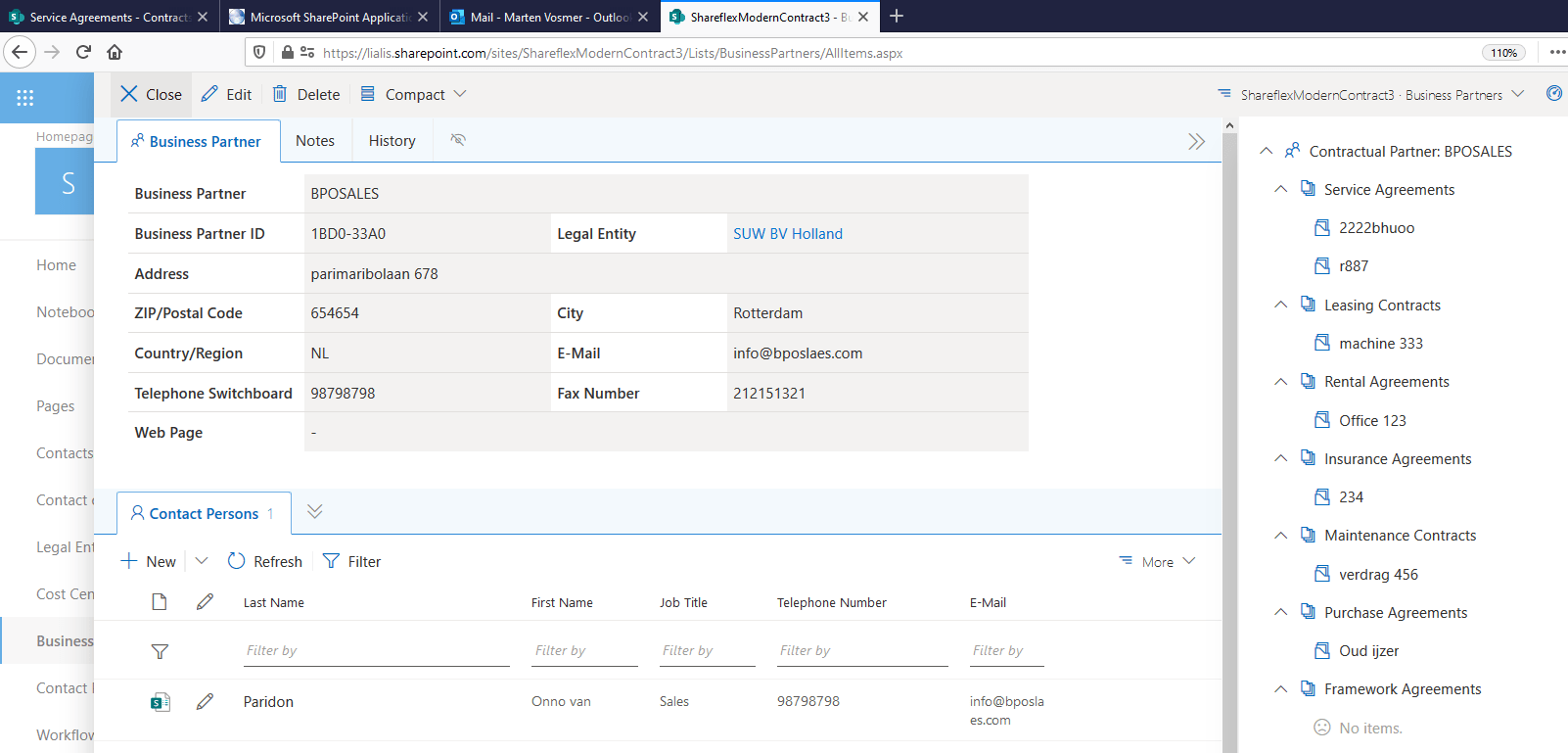1568x753 pixels.
Task: Filter by E-Mail input
Action: click(1006, 651)
